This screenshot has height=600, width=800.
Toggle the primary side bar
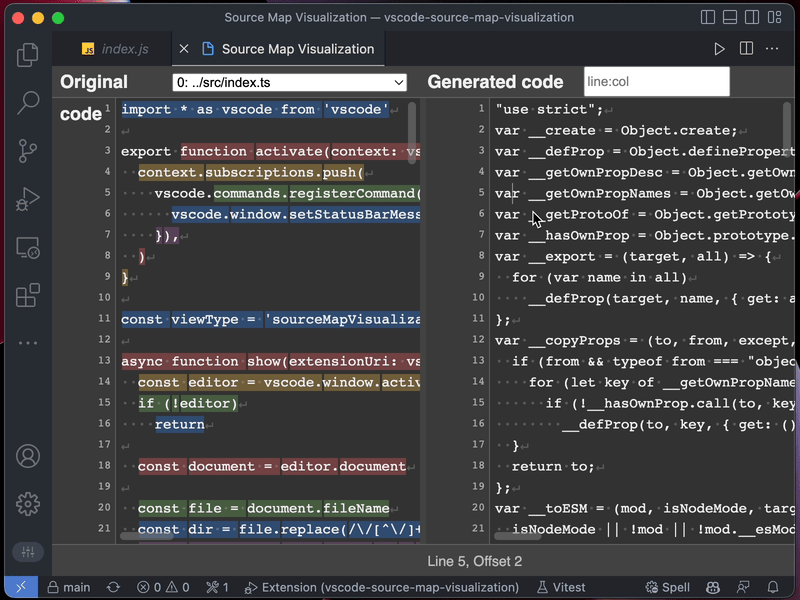(708, 17)
